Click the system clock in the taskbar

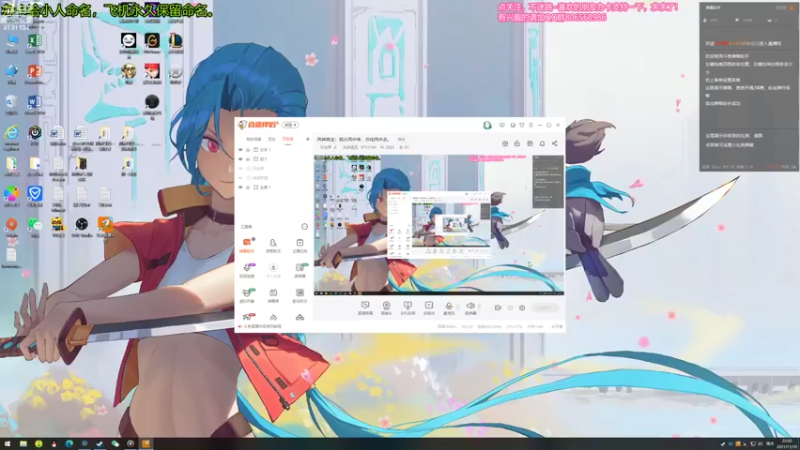click(787, 444)
